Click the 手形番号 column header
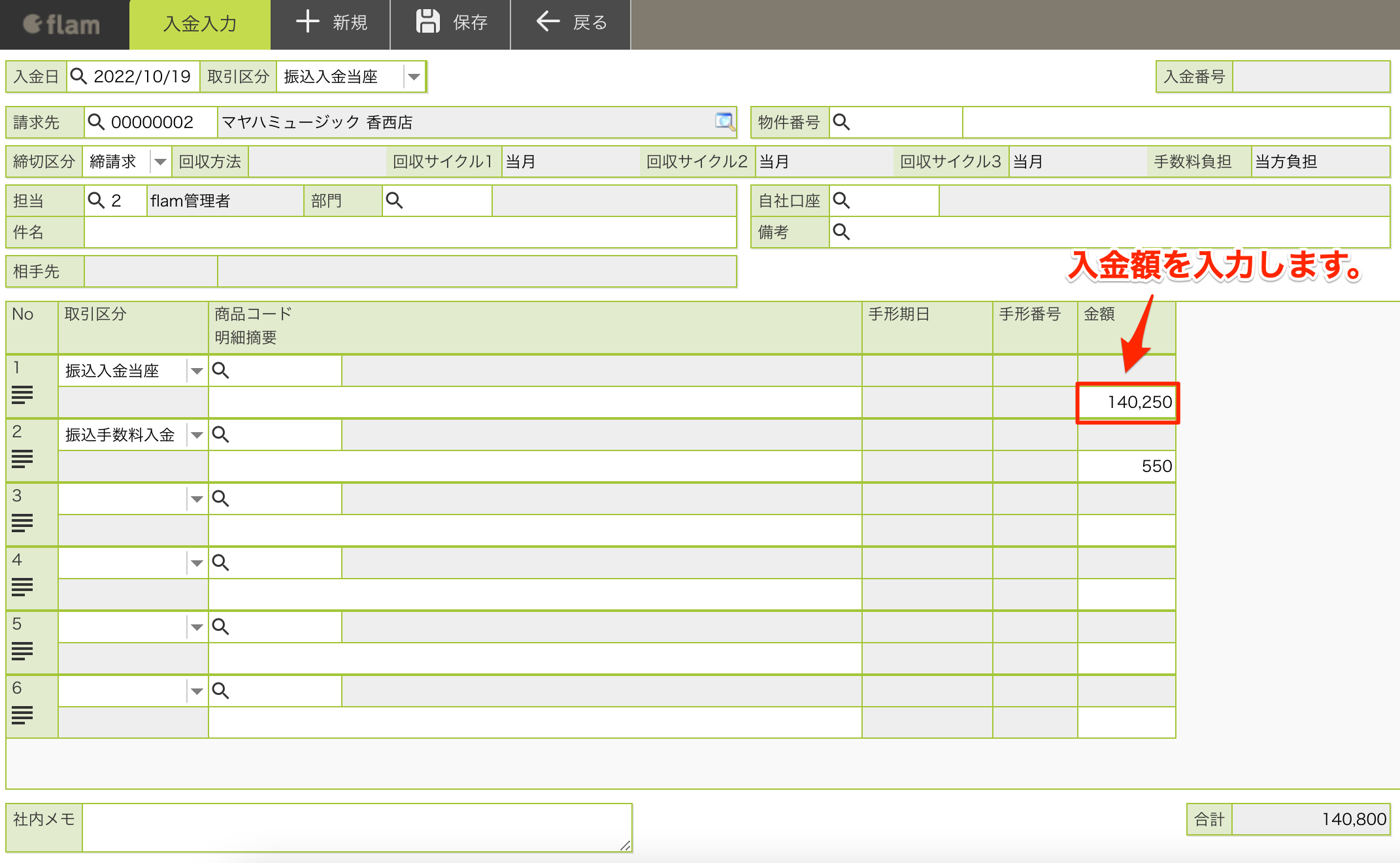Viewport: 1400px width, 863px height. coord(1035,327)
